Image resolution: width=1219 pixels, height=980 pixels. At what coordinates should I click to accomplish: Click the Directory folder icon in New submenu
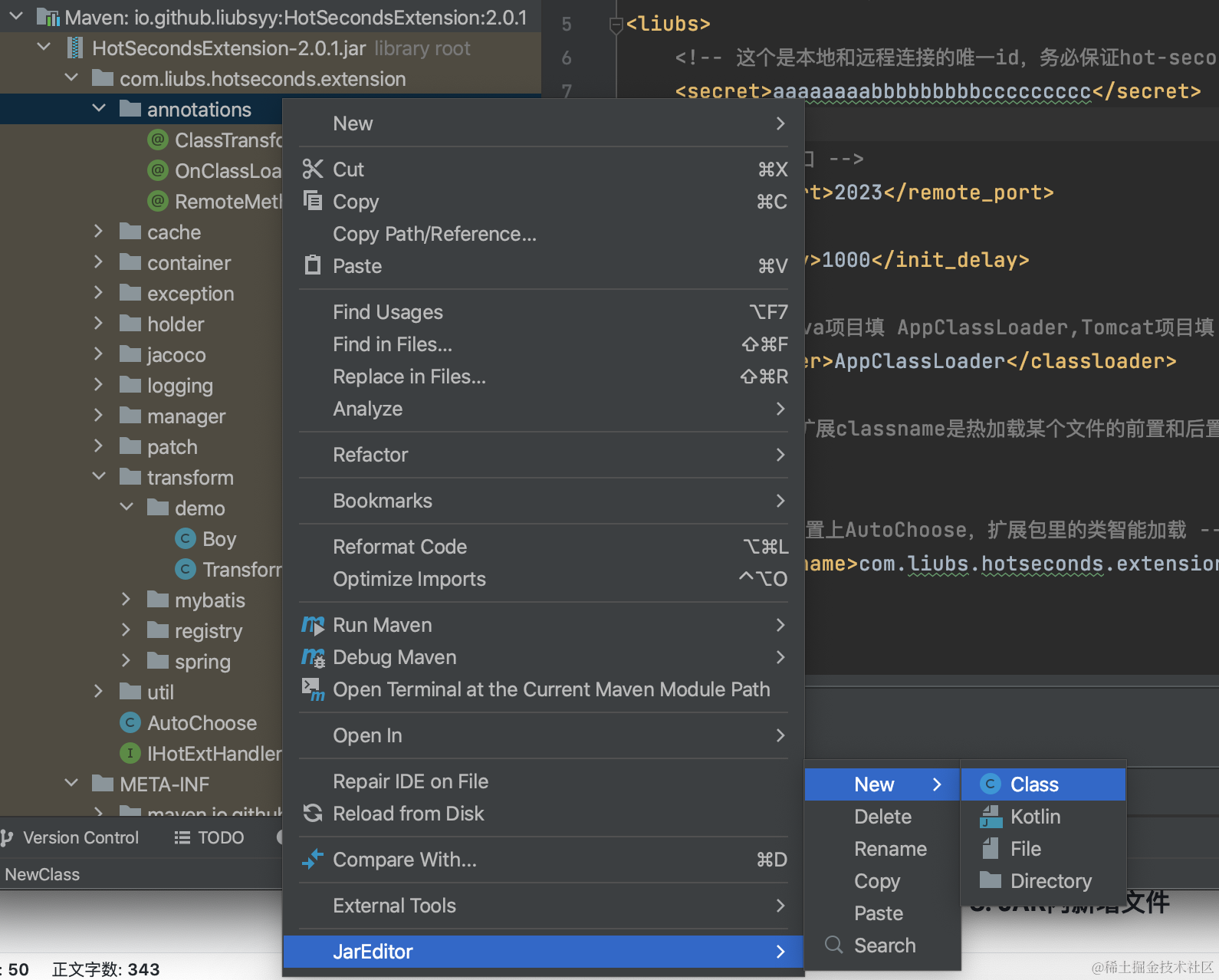click(991, 880)
